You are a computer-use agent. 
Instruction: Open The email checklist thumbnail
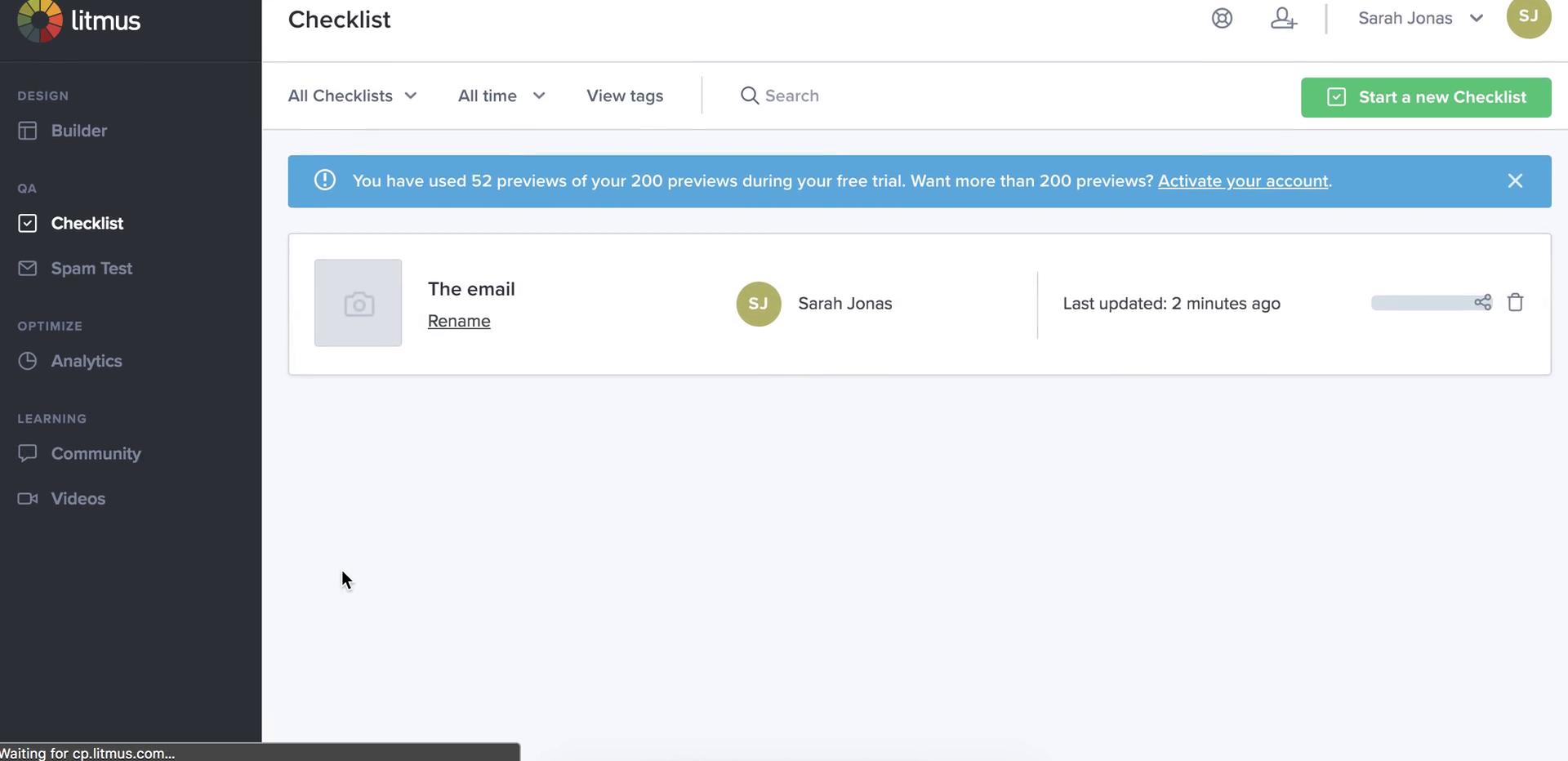point(358,303)
